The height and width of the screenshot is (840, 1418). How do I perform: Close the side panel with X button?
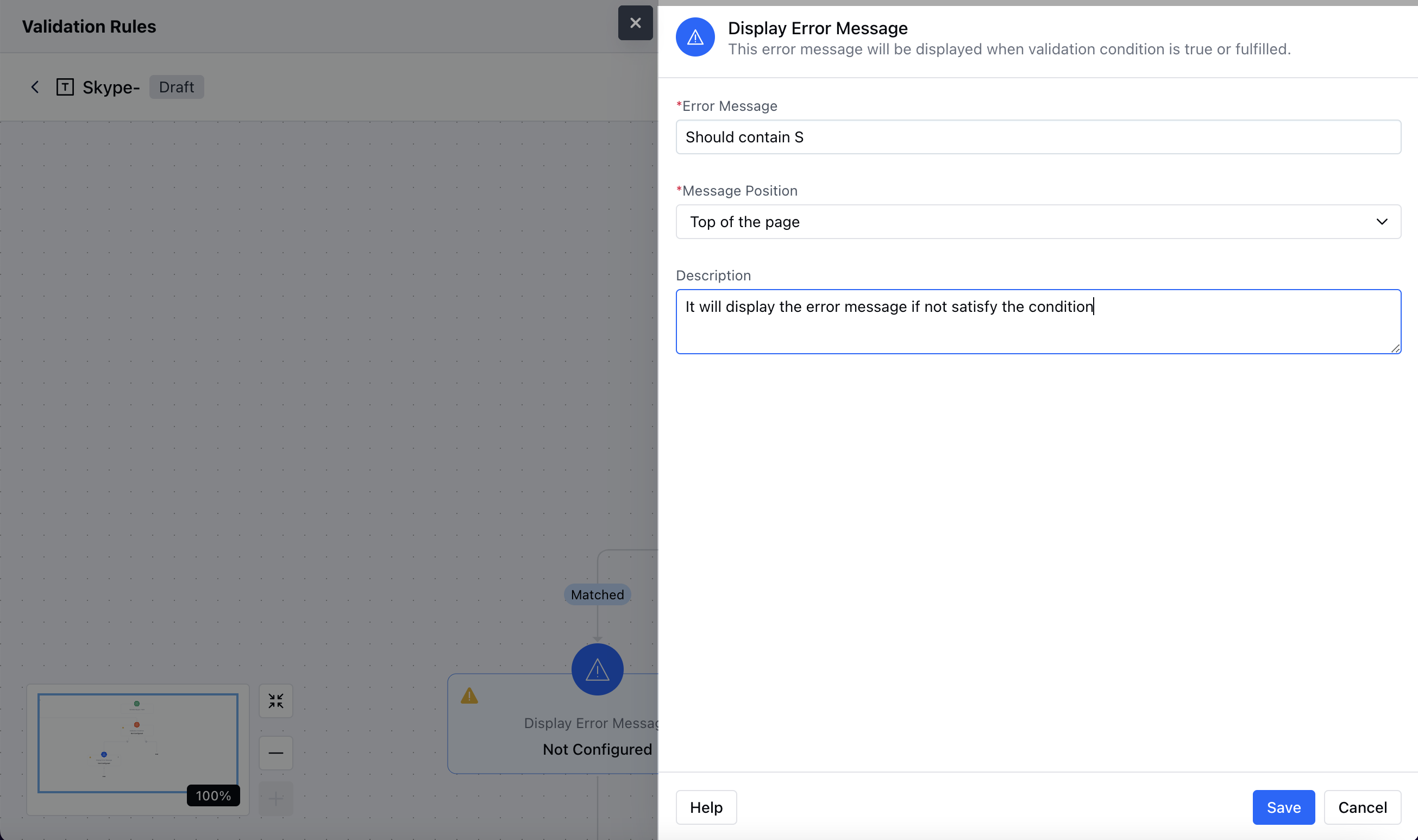(x=635, y=23)
